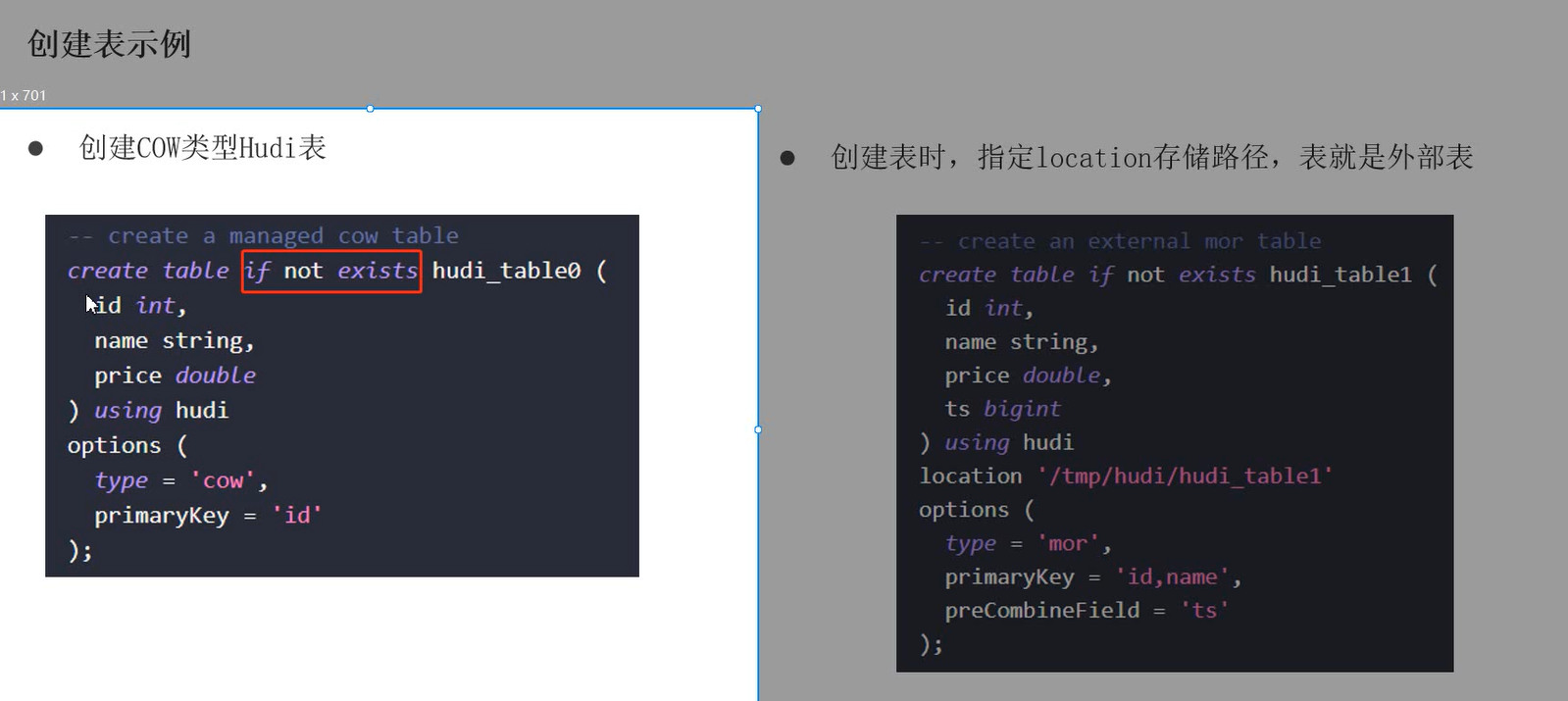
Task: Click the slide title '创建表示例'
Action: click(x=109, y=44)
